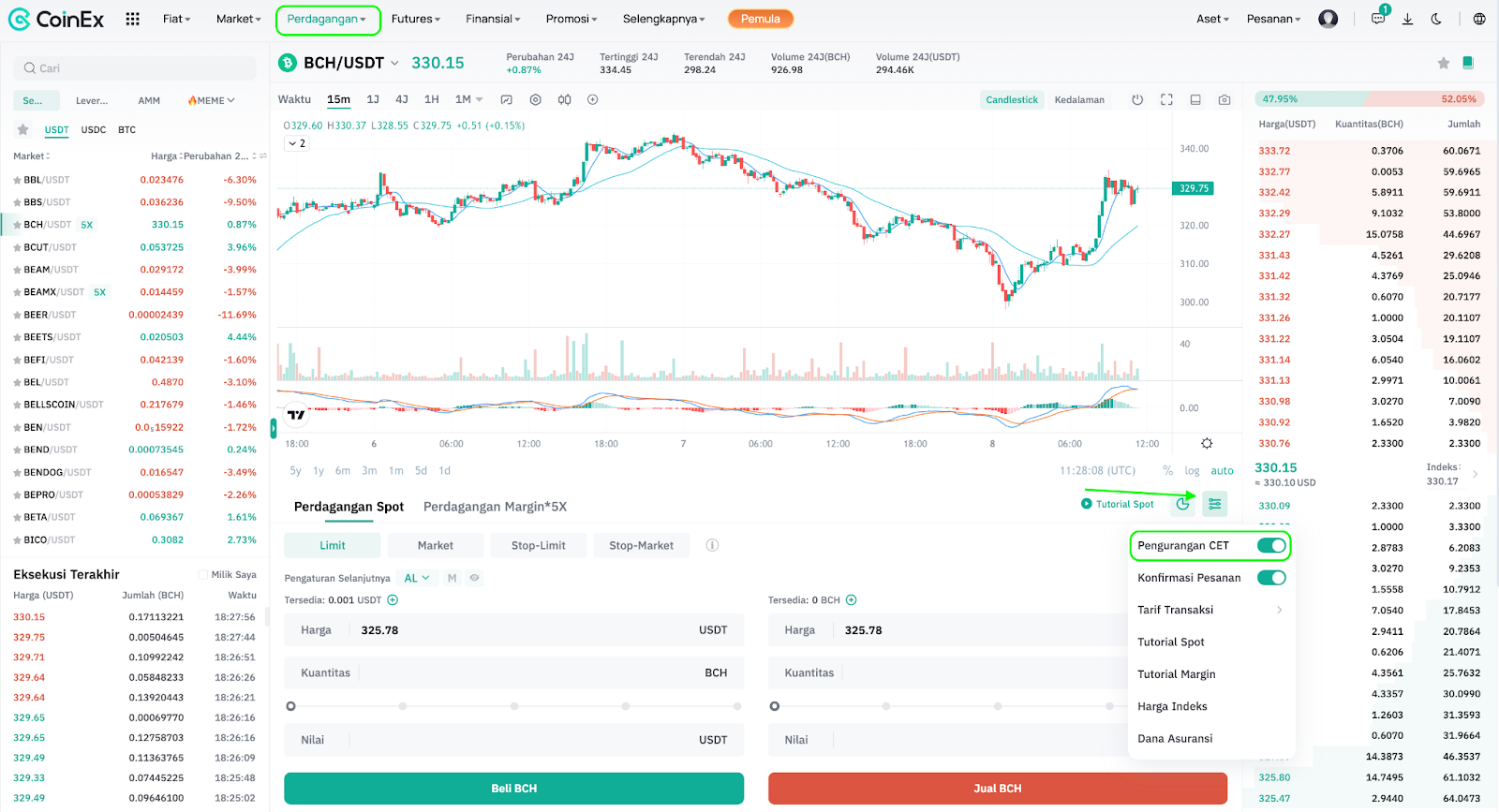Click the Jual BCH button
Viewport: 1499px width, 812px height.
[998, 789]
